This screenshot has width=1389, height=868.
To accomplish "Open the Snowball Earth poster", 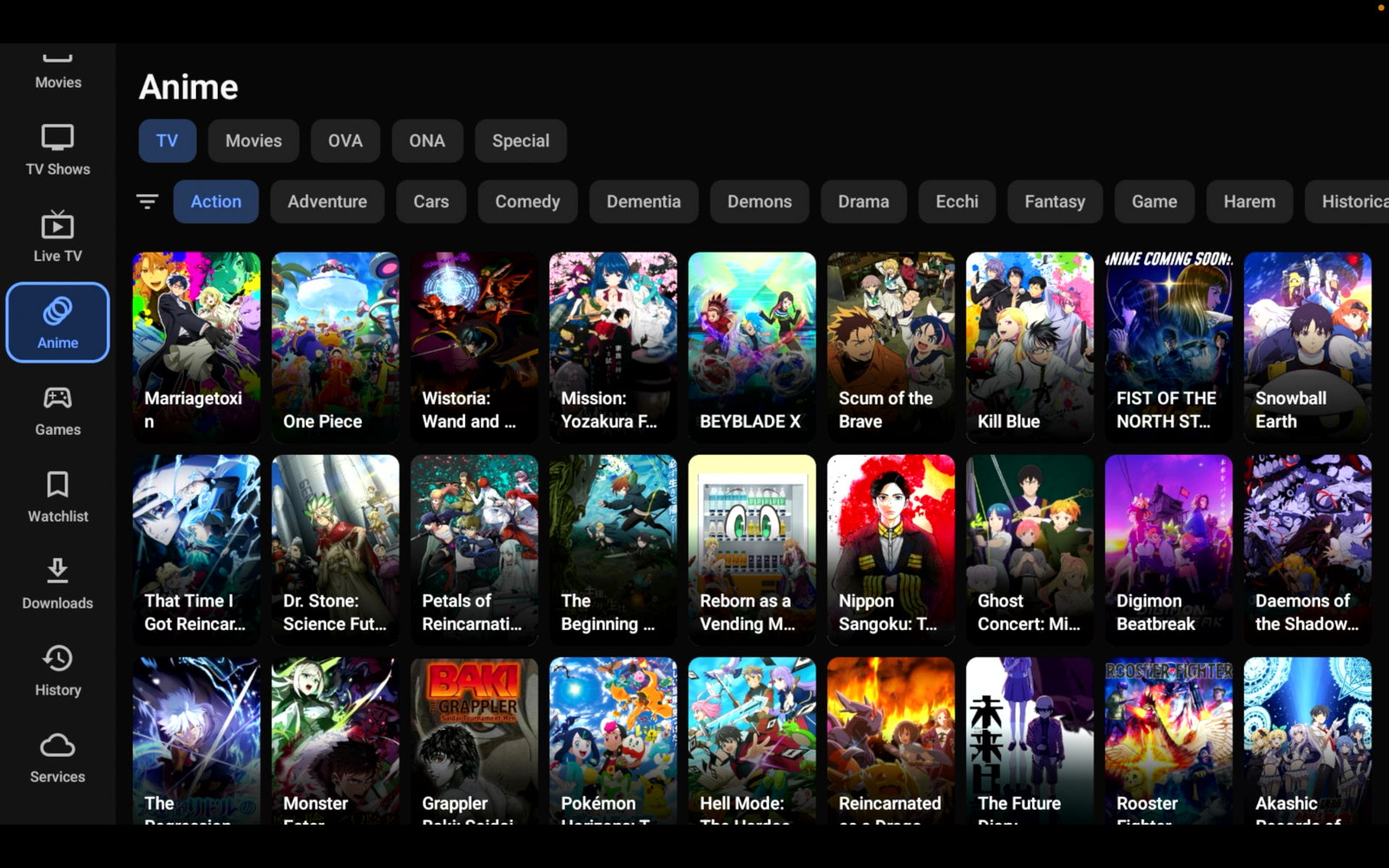I will [1308, 347].
